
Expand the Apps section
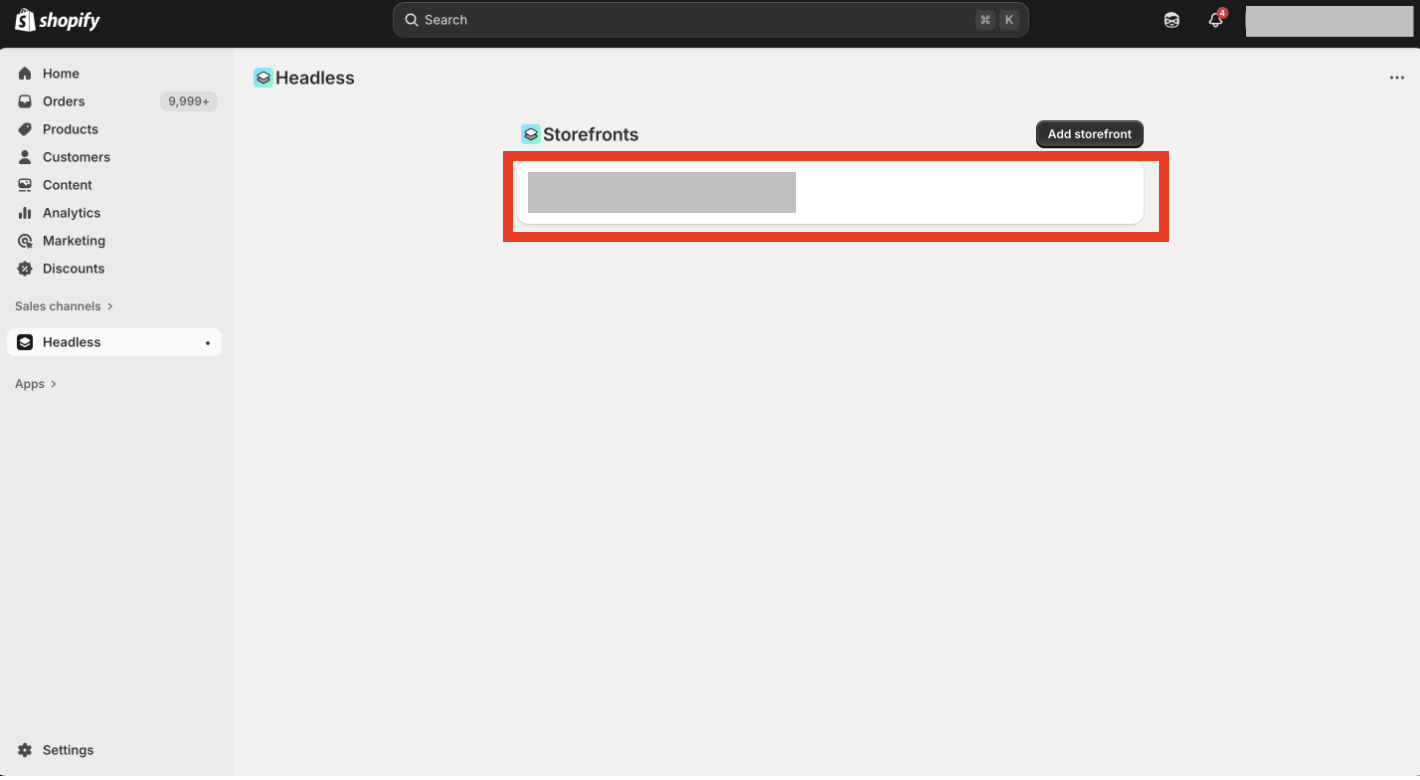[36, 385]
